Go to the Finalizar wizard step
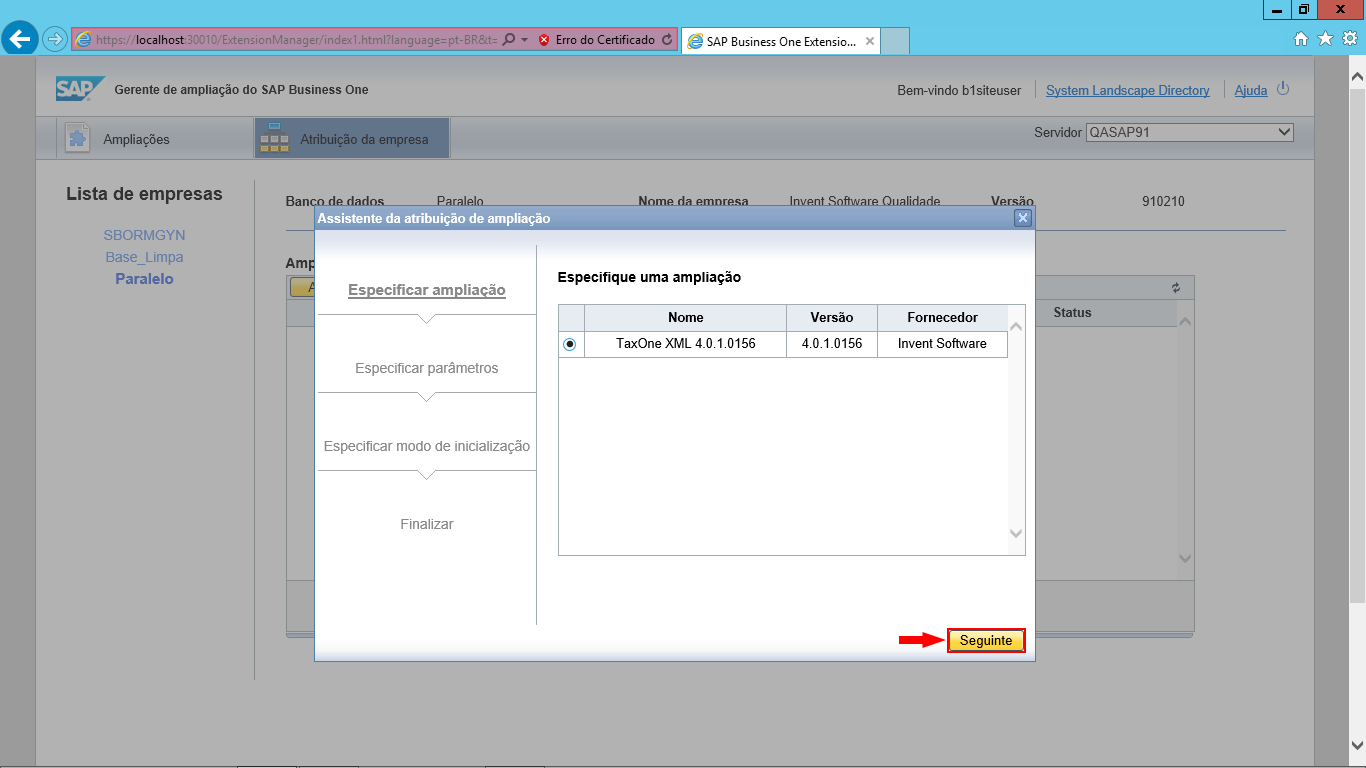The height and width of the screenshot is (768, 1366). click(x=427, y=524)
